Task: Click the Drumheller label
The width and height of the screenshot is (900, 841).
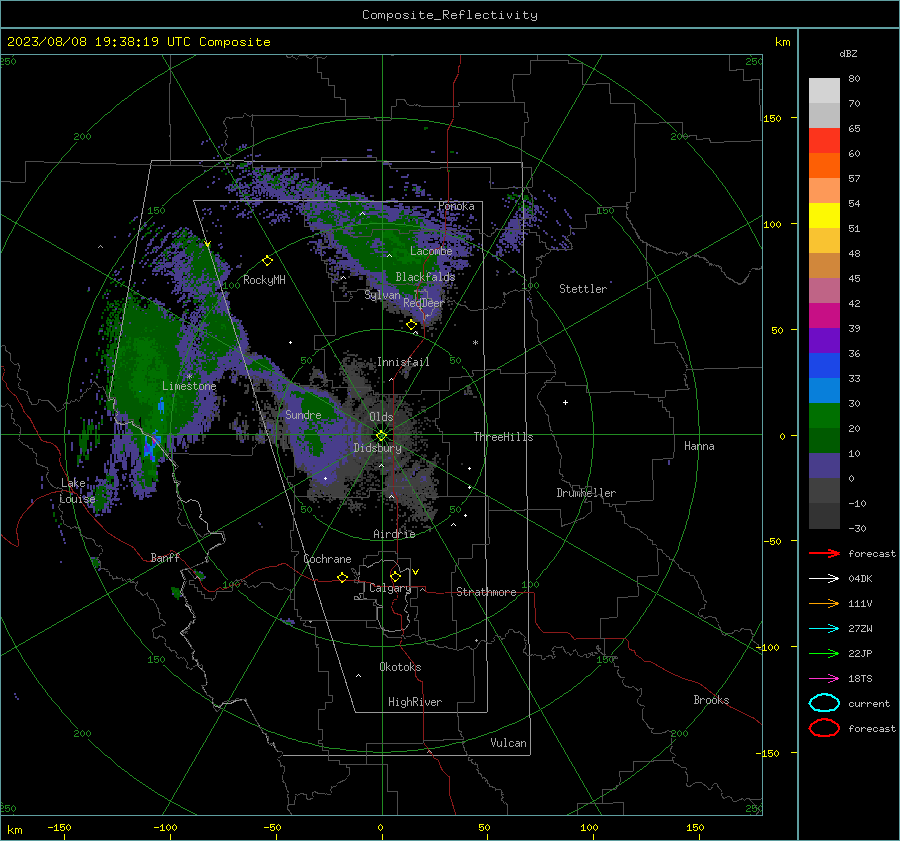Action: 586,493
